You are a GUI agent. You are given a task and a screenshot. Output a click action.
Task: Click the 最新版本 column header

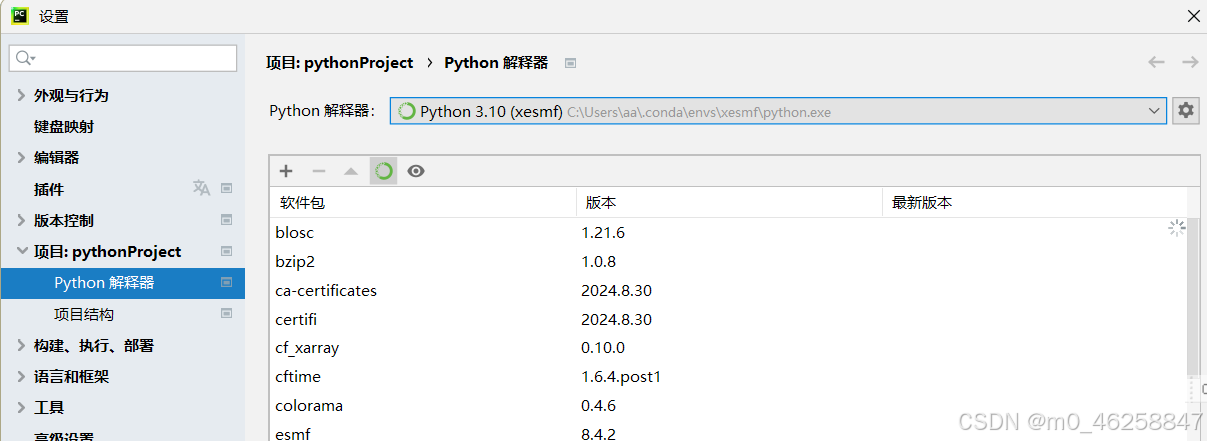(x=1034, y=202)
